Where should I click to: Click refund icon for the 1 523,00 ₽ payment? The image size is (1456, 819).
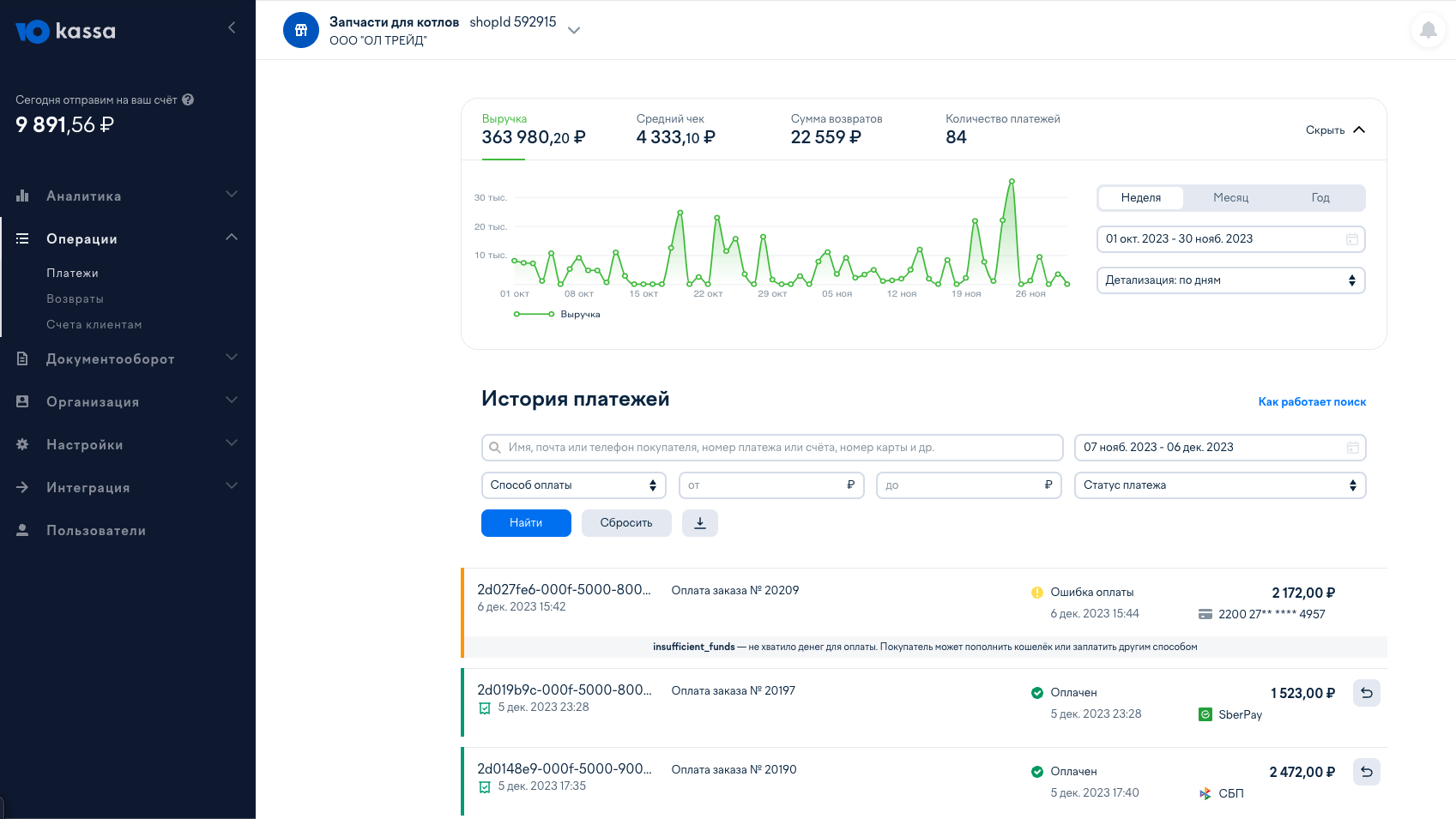pyautogui.click(x=1366, y=693)
